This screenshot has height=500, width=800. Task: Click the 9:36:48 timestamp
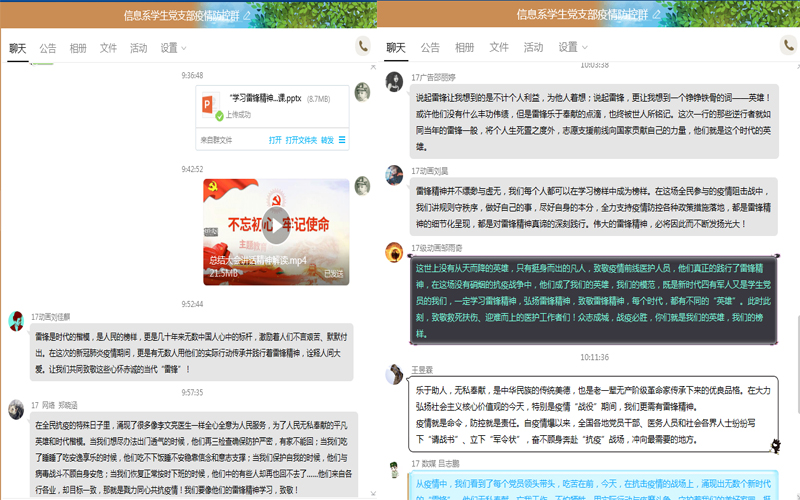[x=192, y=75]
